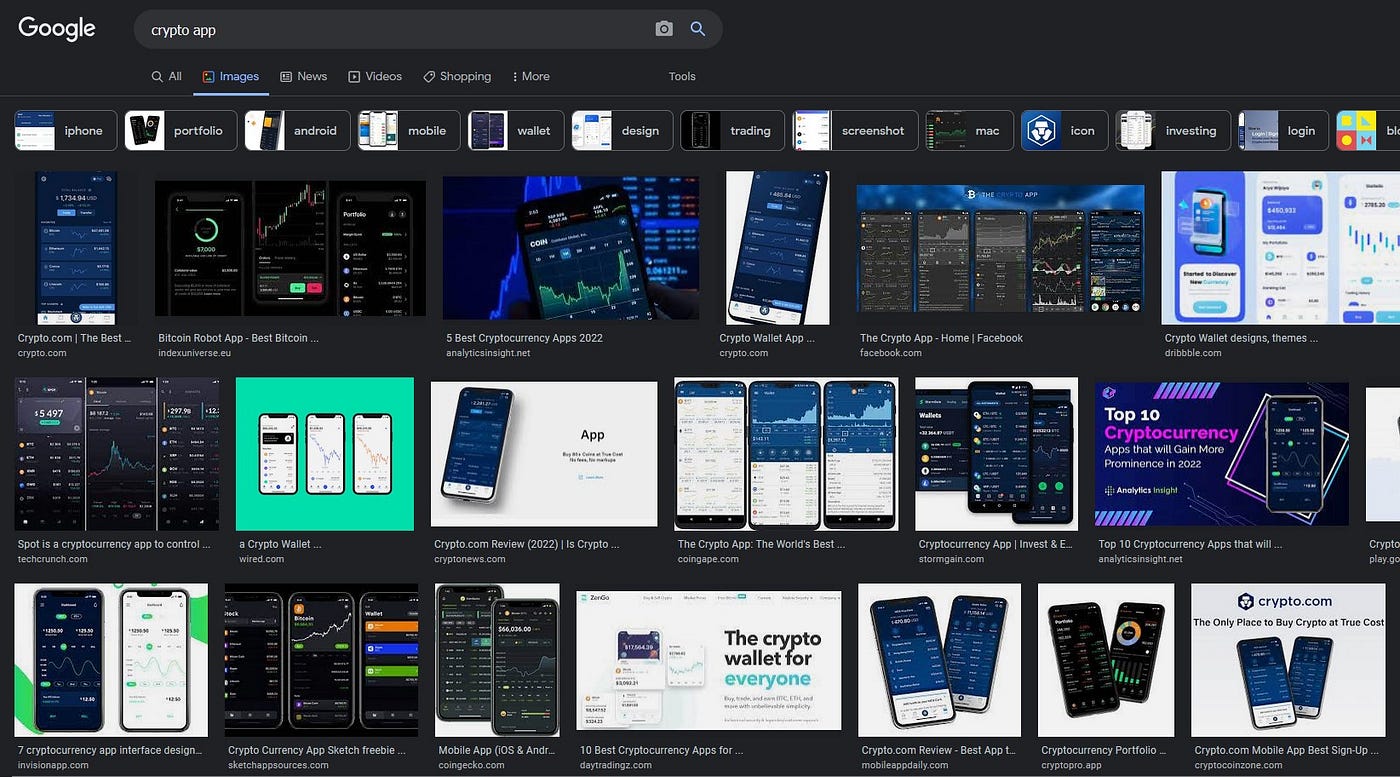This screenshot has height=777, width=1400.
Task: Open the 'Crypto.com | The Best' thumbnail image
Action: (x=77, y=248)
